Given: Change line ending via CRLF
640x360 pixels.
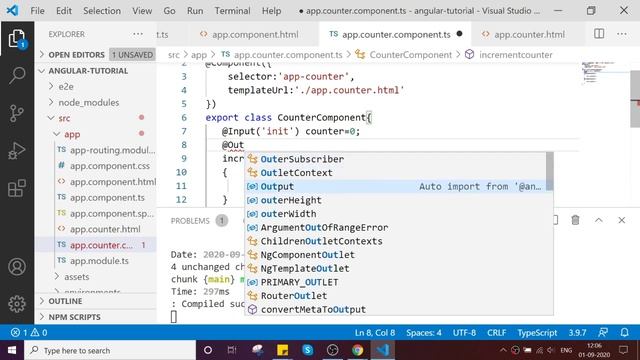Looking at the screenshot, I should (x=496, y=333).
